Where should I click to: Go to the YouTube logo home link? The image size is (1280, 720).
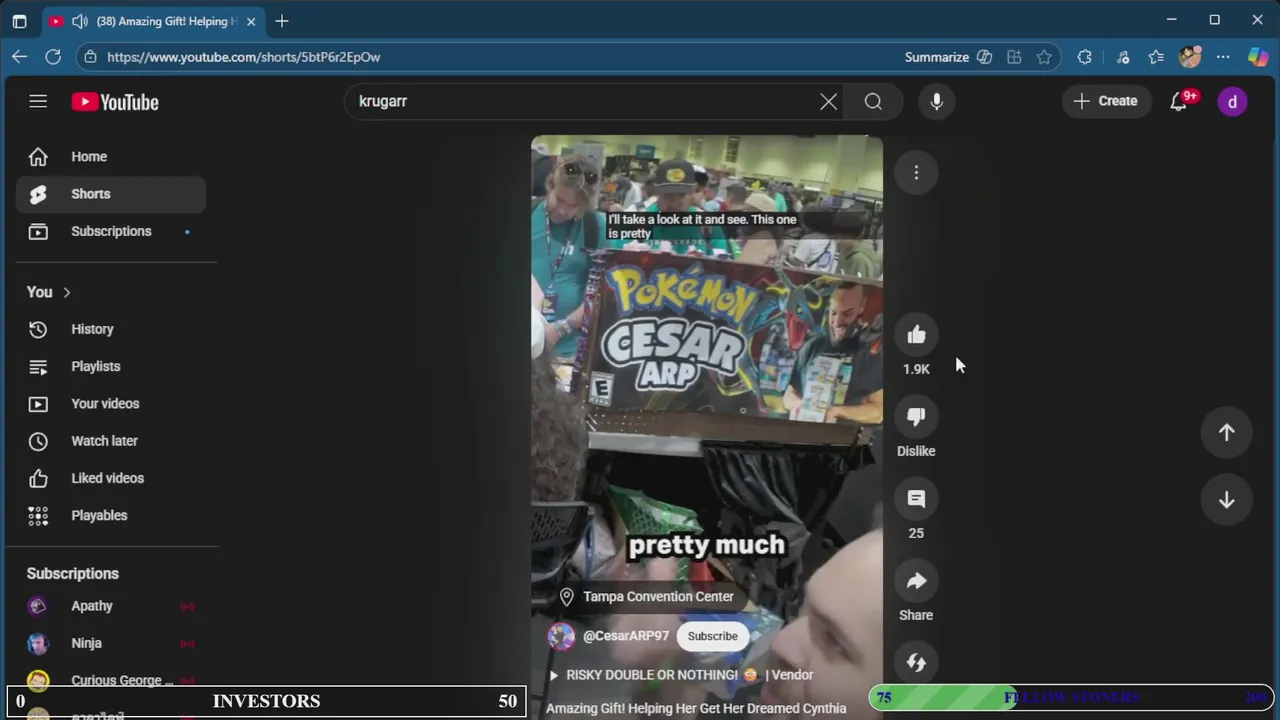[115, 102]
